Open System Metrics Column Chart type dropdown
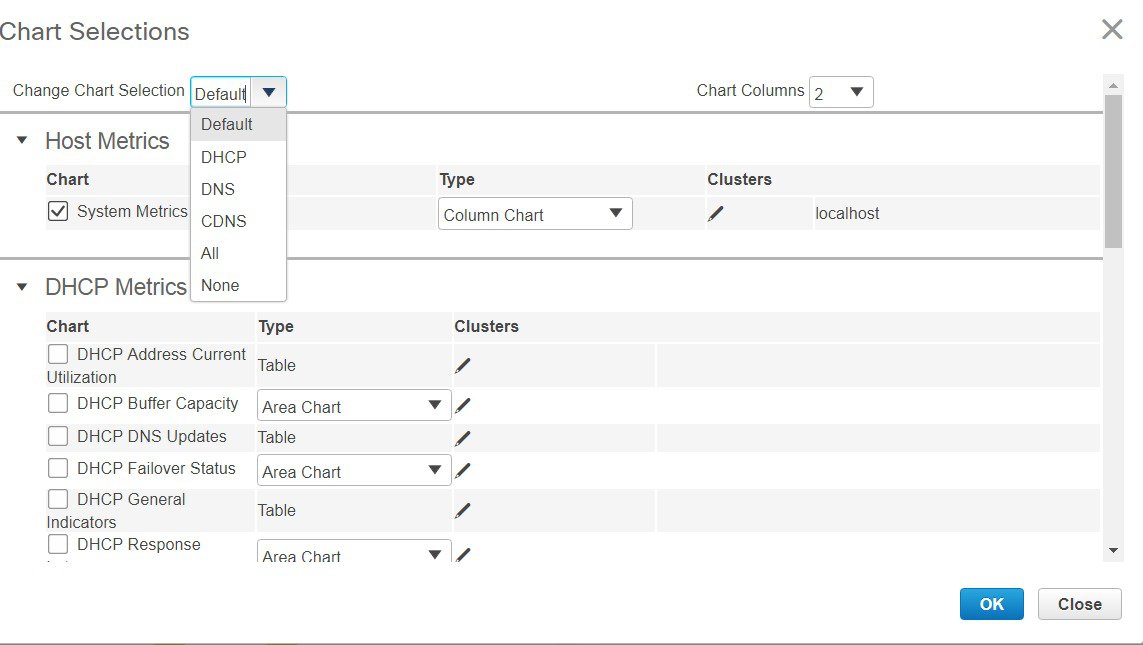 [x=535, y=214]
